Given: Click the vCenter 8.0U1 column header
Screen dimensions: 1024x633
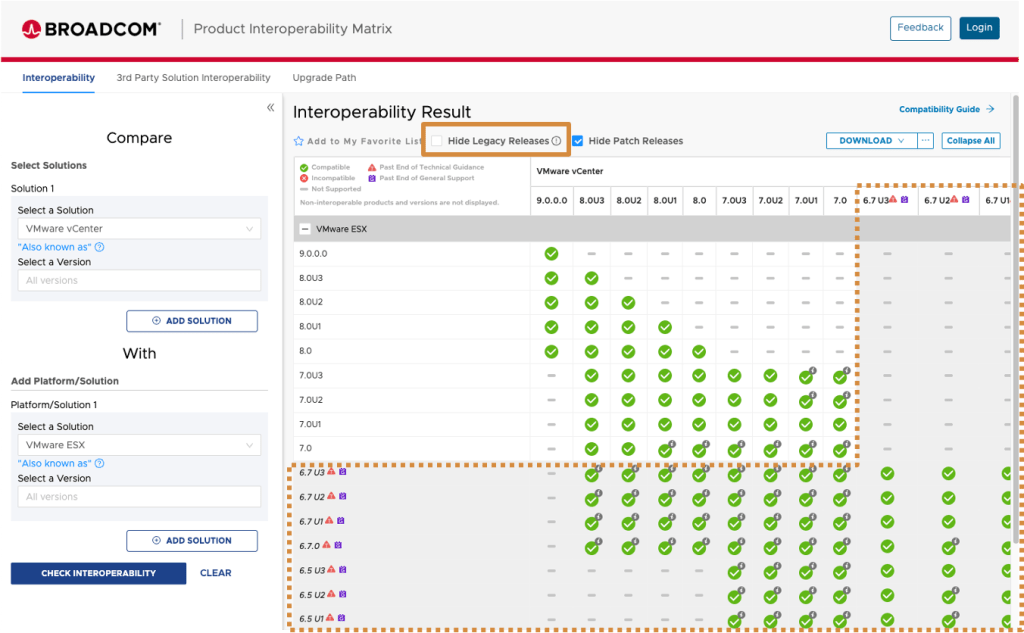Looking at the screenshot, I should (665, 201).
